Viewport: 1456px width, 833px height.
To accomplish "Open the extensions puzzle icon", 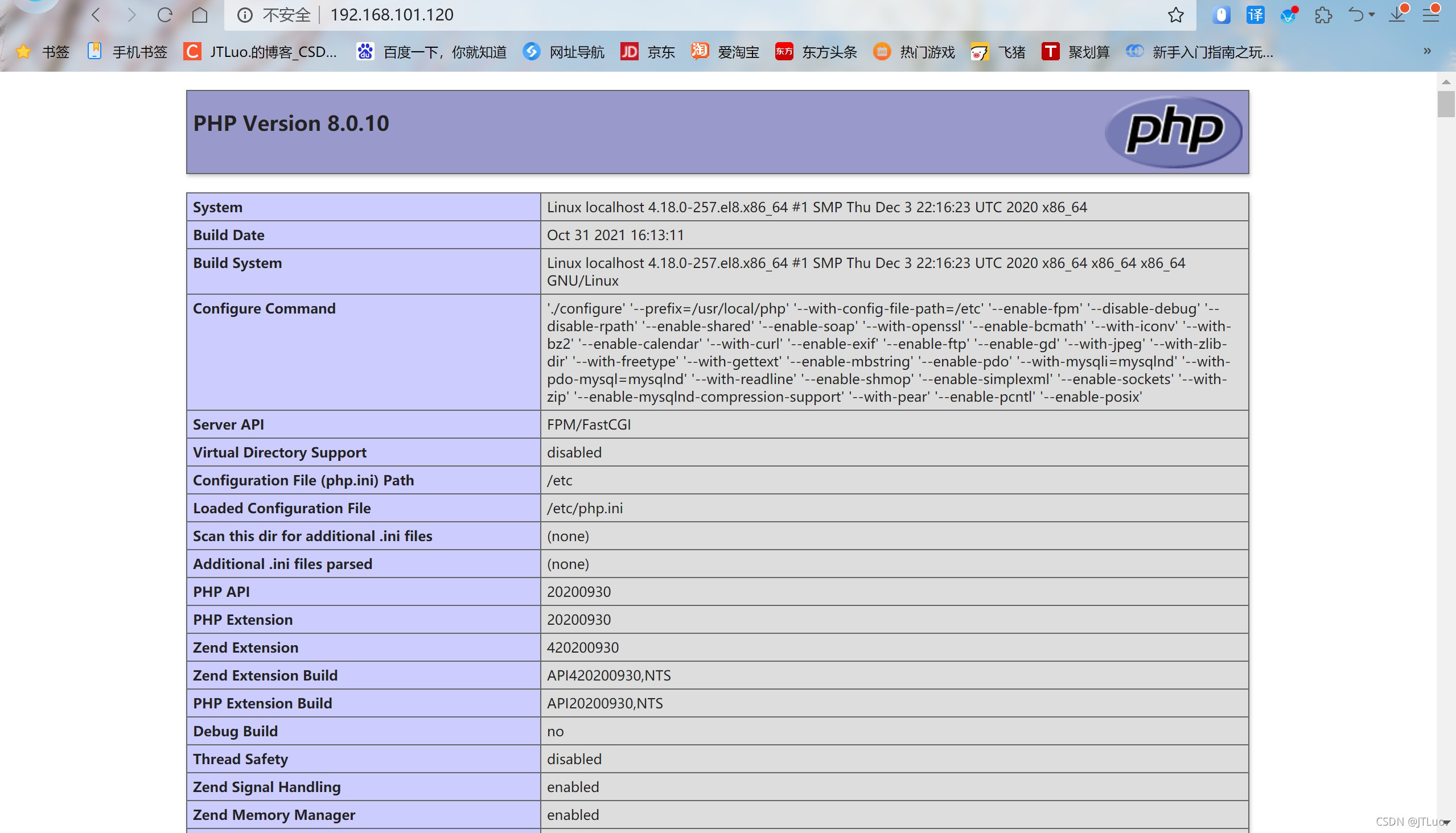I will click(1323, 15).
